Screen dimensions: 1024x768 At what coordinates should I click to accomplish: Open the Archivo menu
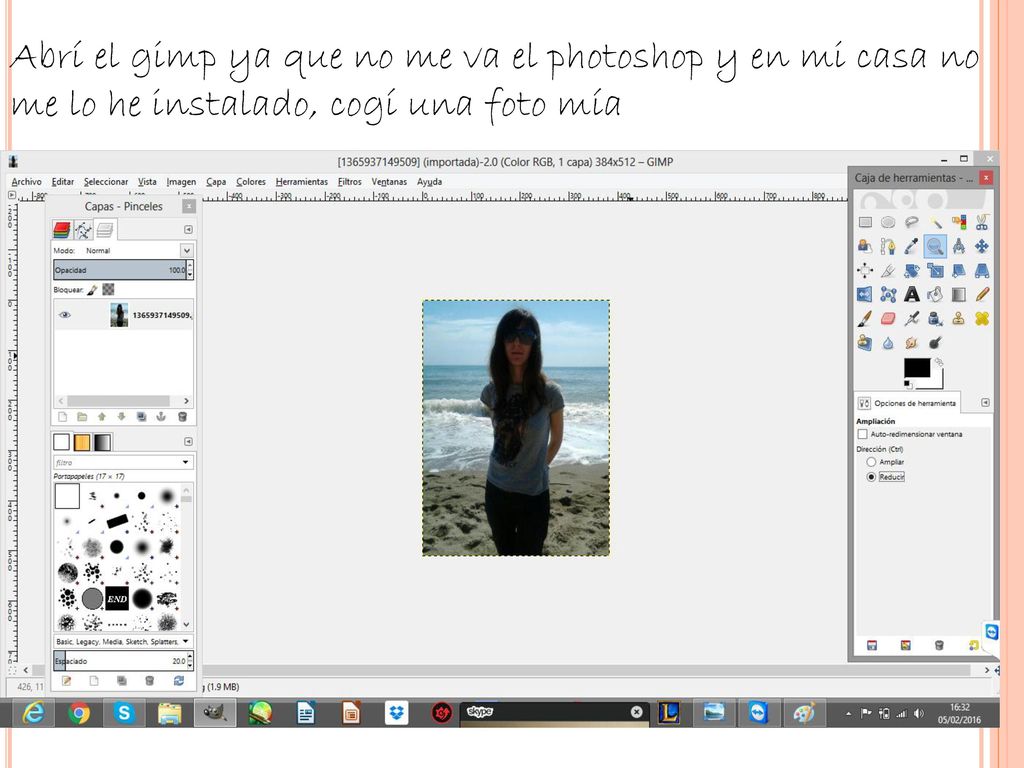(26, 182)
